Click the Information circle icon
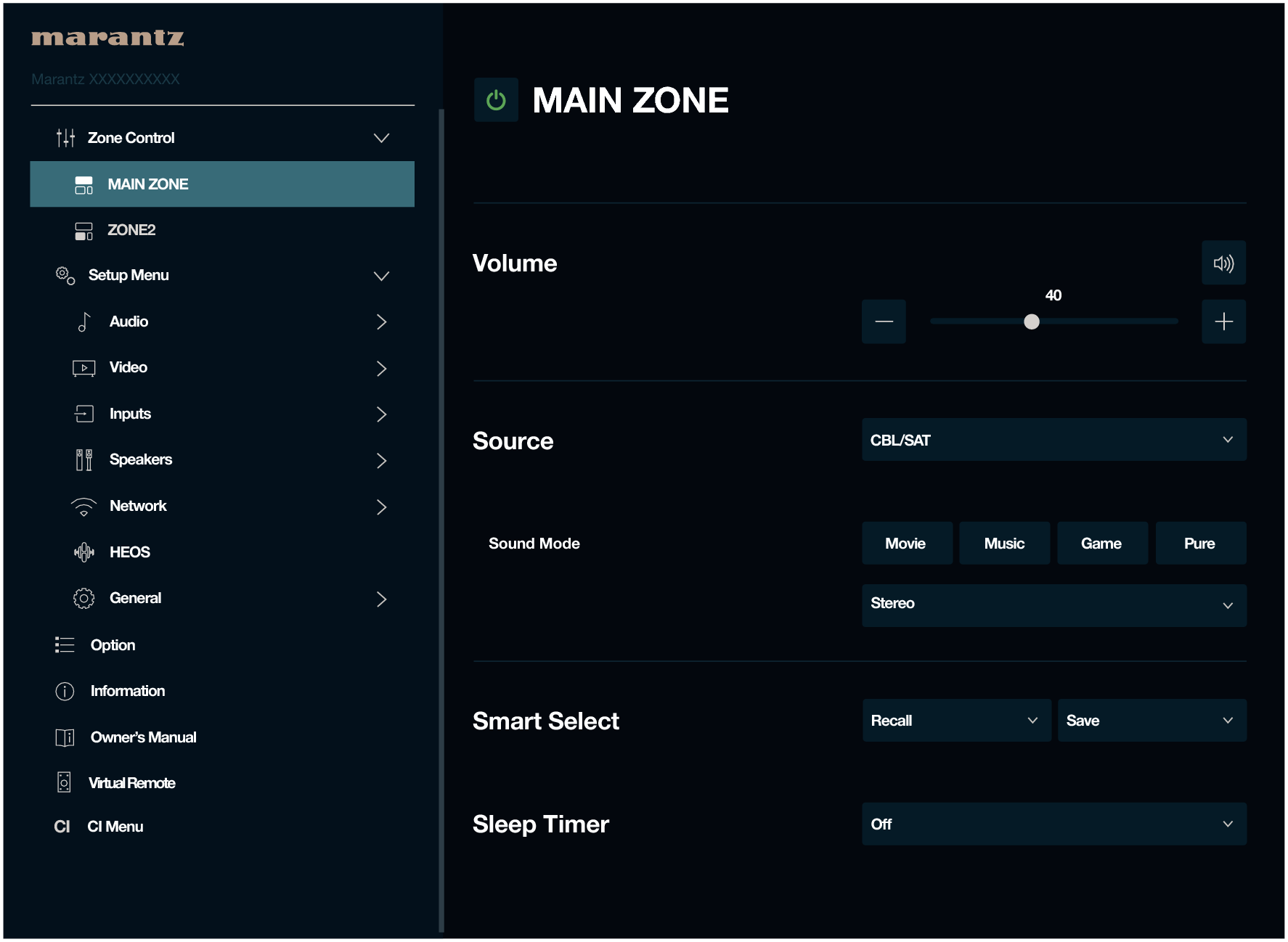Screen dimensions: 1288x942 point(65,691)
